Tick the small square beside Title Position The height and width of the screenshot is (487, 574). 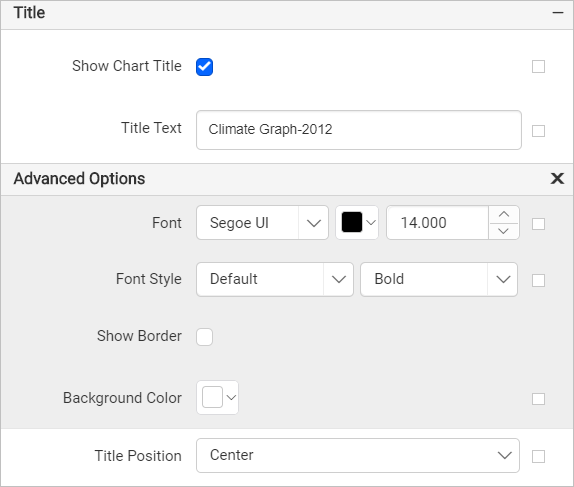tap(538, 457)
